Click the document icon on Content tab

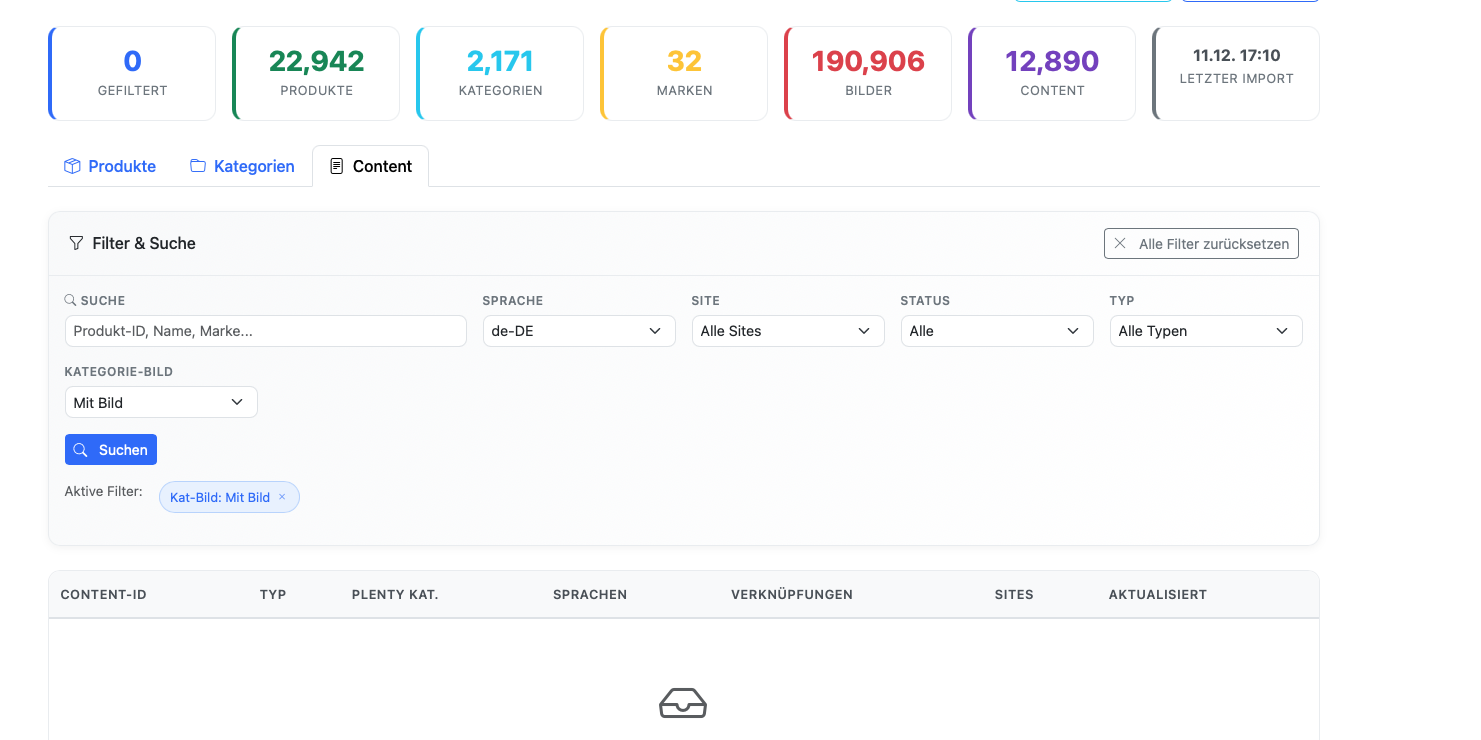coord(337,166)
